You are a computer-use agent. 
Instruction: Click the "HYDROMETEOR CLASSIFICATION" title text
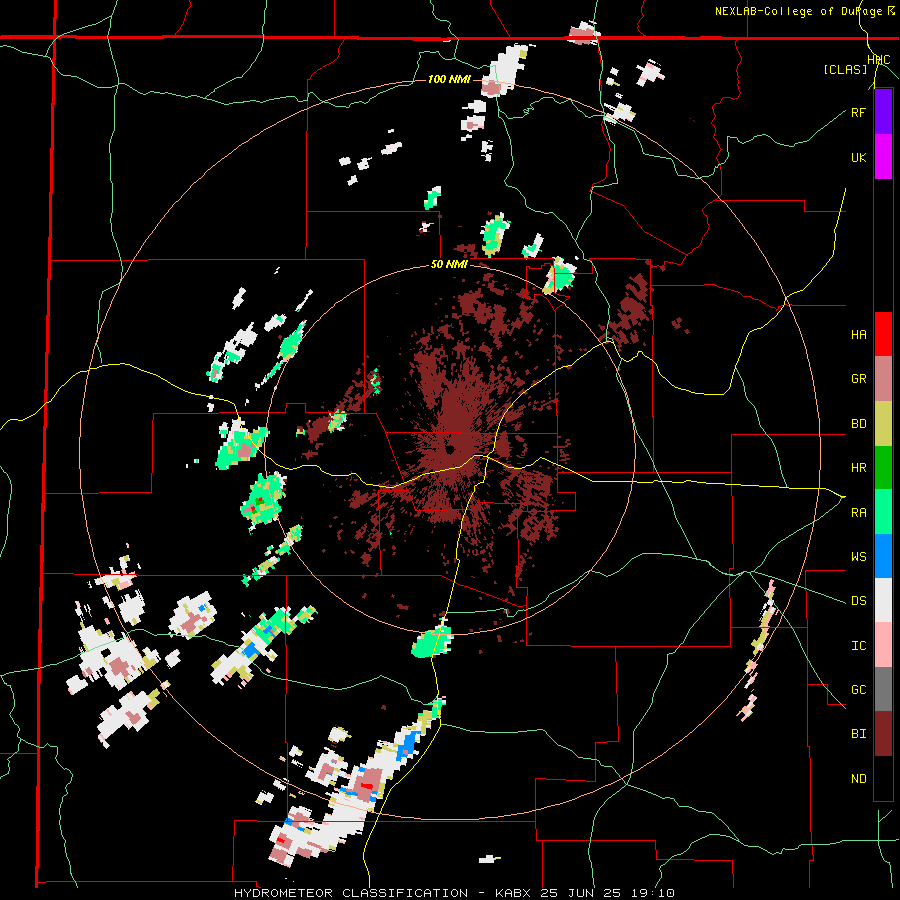click(351, 893)
